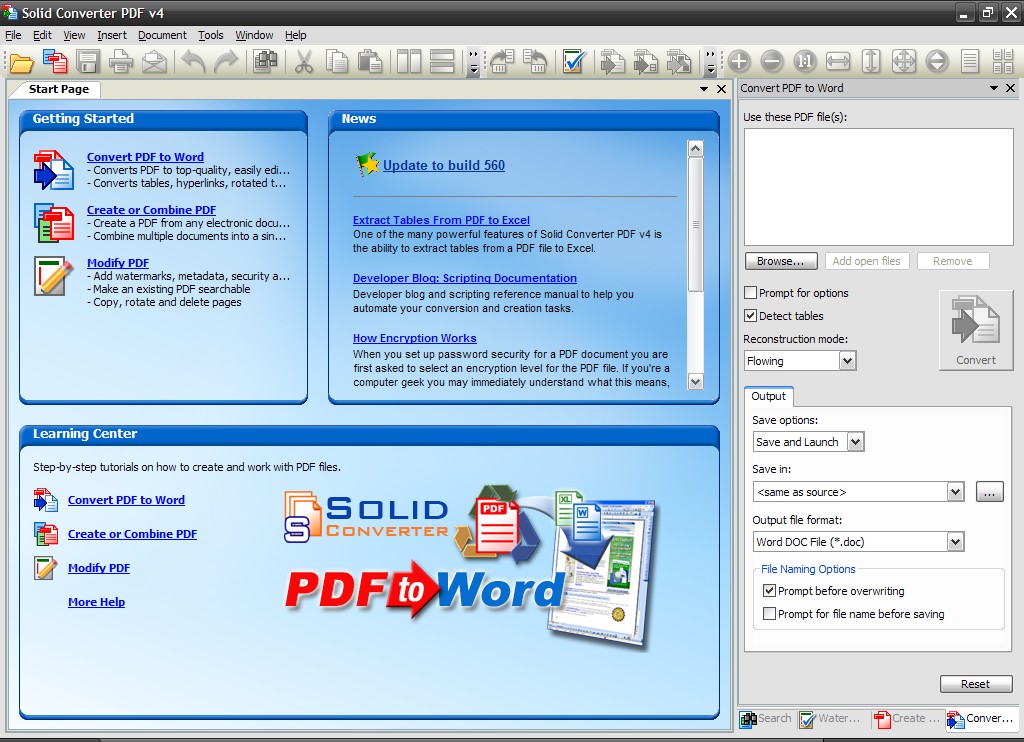Screen dimensions: 1024x742
Task: Expand the second toolbar overflow chevron
Action: (x=711, y=62)
